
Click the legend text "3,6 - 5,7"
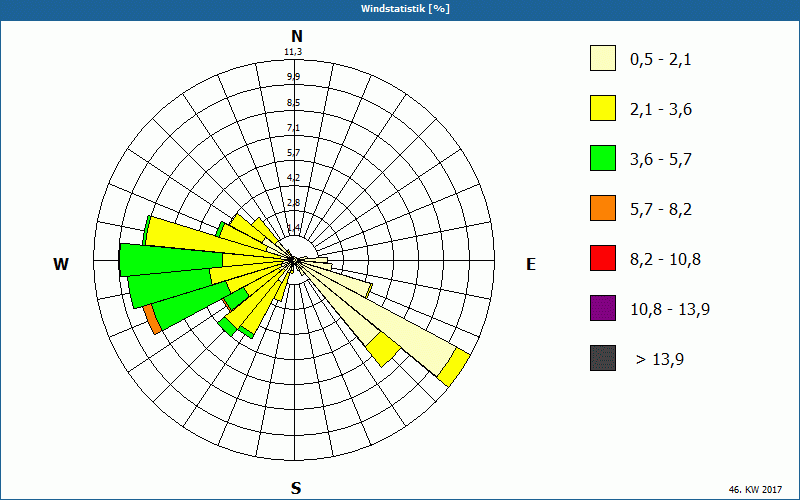[661, 160]
